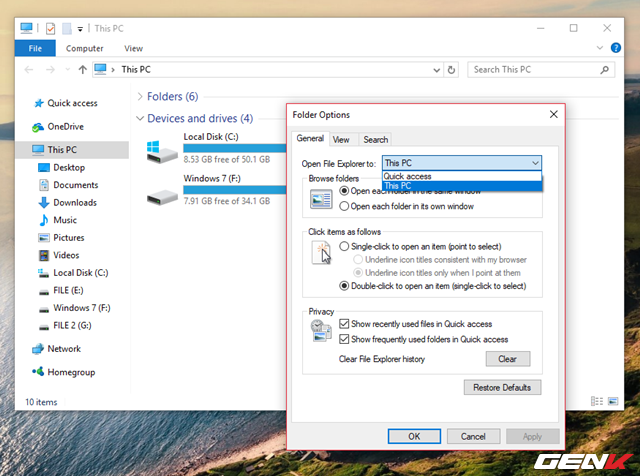Select Homegroup in navigation pane
This screenshot has width=640, height=476.
click(71, 372)
